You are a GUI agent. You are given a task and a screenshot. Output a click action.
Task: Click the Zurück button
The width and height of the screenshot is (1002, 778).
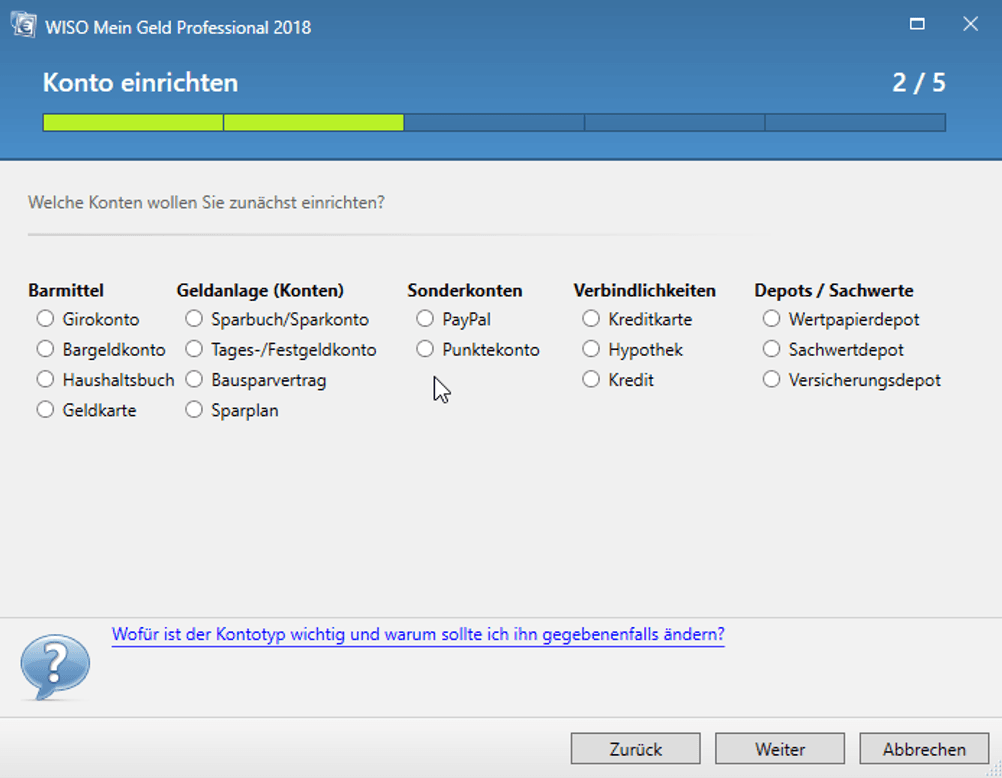[x=635, y=749]
